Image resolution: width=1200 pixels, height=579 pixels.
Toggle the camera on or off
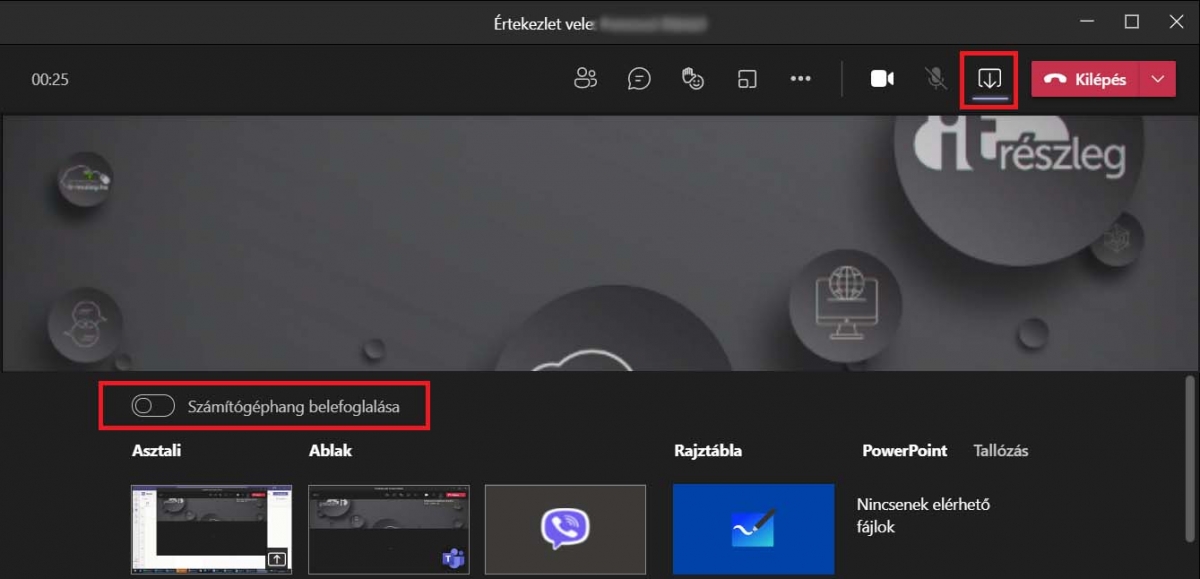(882, 79)
